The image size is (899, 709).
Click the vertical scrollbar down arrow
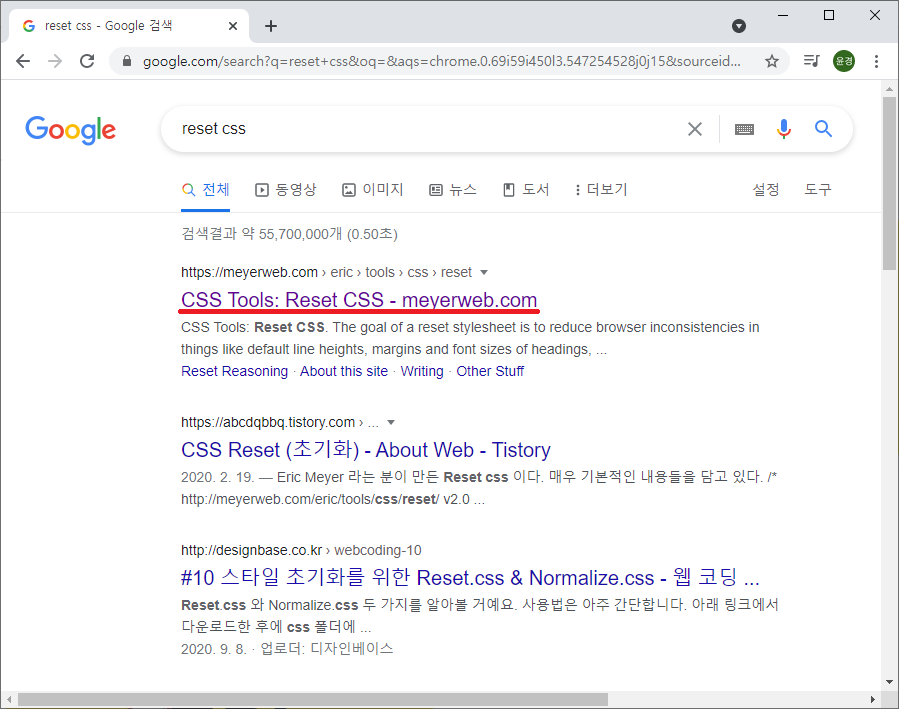click(x=889, y=682)
